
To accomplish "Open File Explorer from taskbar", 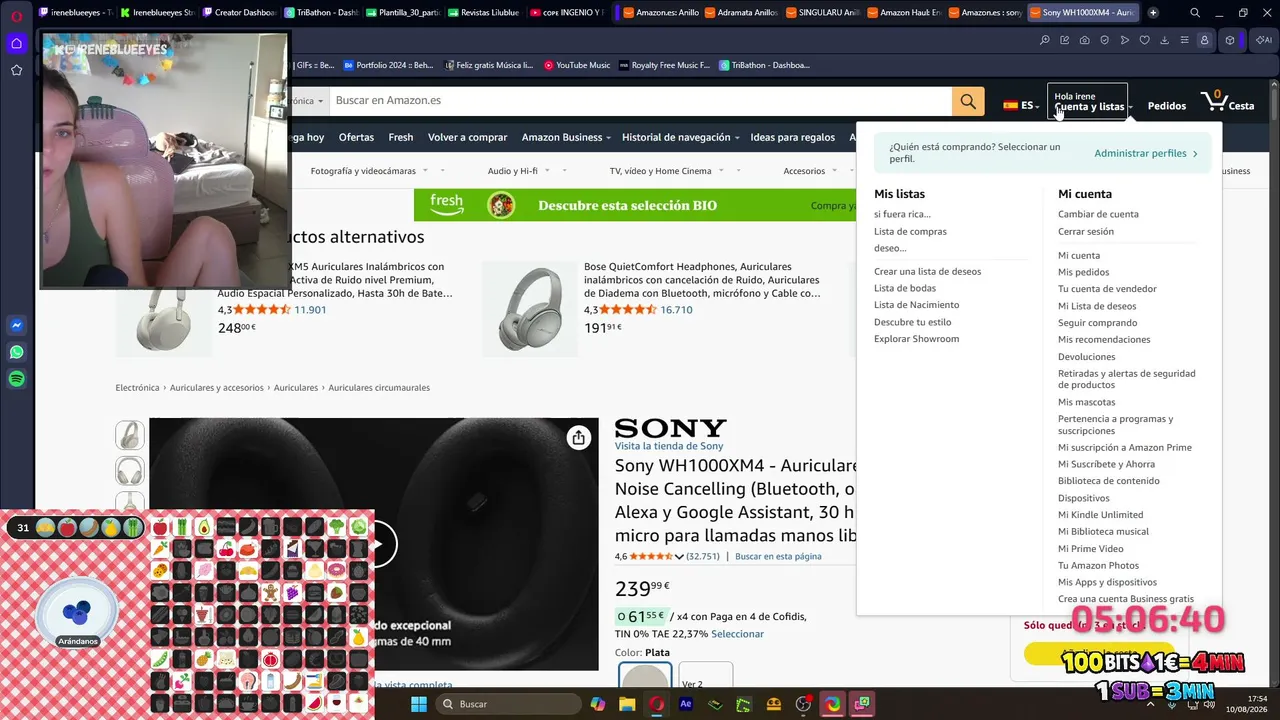I will click(627, 704).
